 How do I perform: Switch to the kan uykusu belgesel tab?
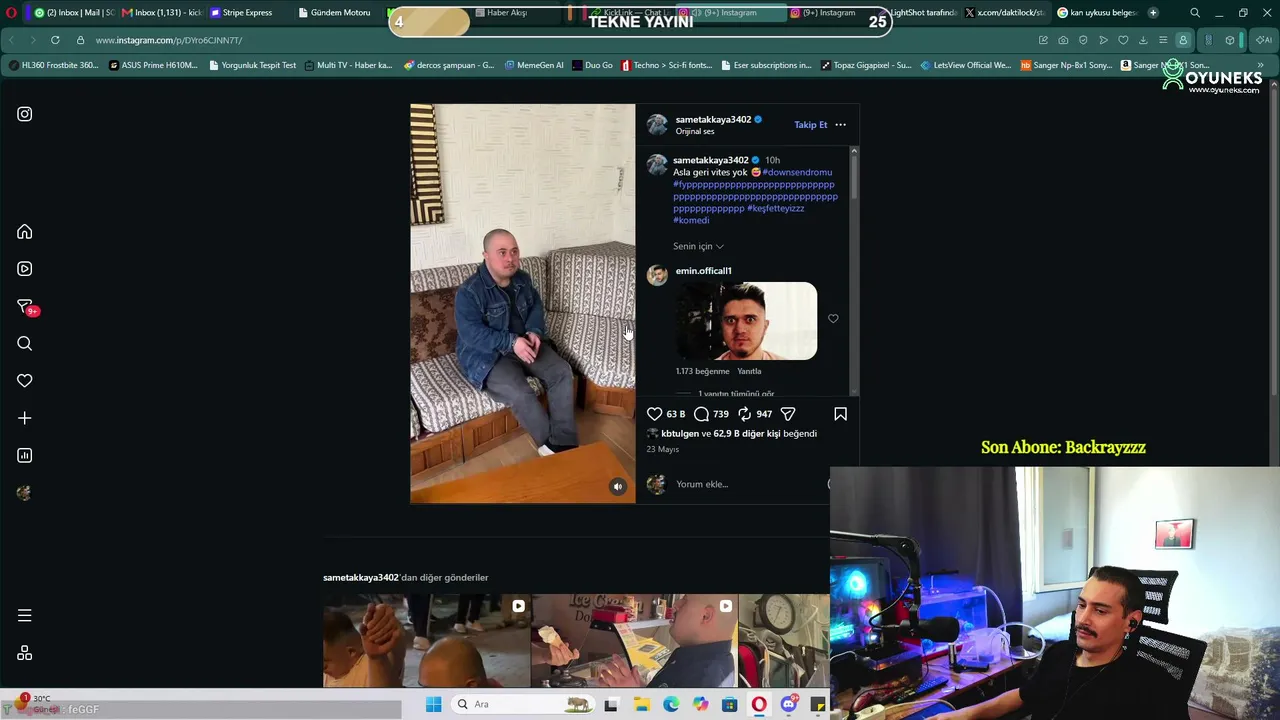point(1097,13)
